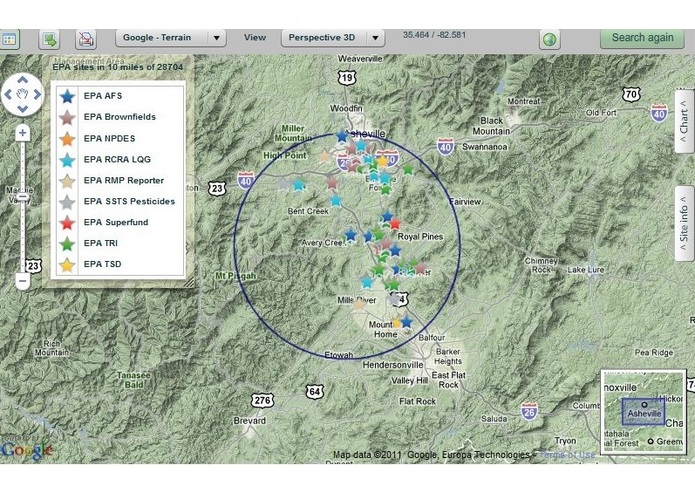Click the cyan star near Bent Creek

336,201
